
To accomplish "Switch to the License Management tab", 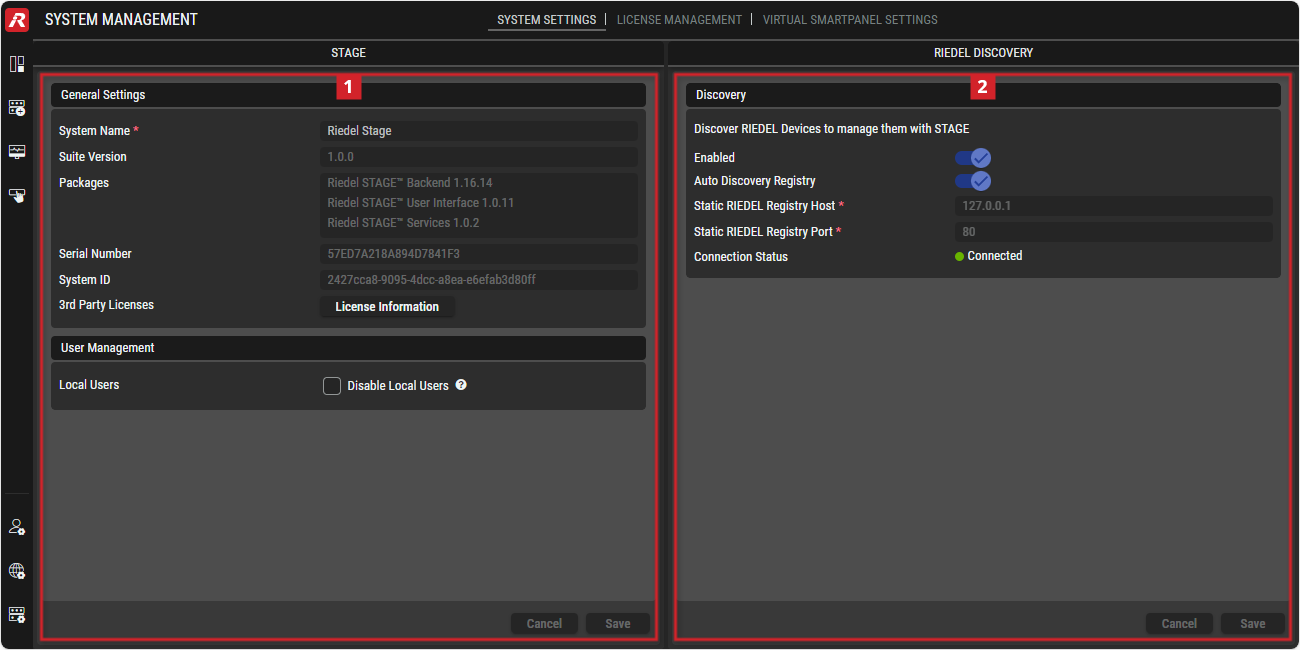I will pyautogui.click(x=679, y=20).
